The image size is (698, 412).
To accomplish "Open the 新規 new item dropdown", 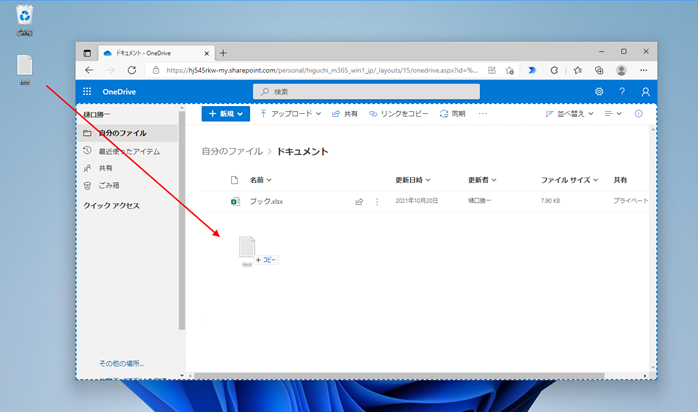I will (226, 114).
